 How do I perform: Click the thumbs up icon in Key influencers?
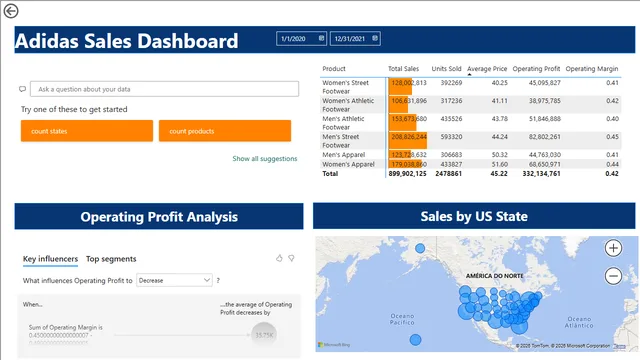pos(279,258)
